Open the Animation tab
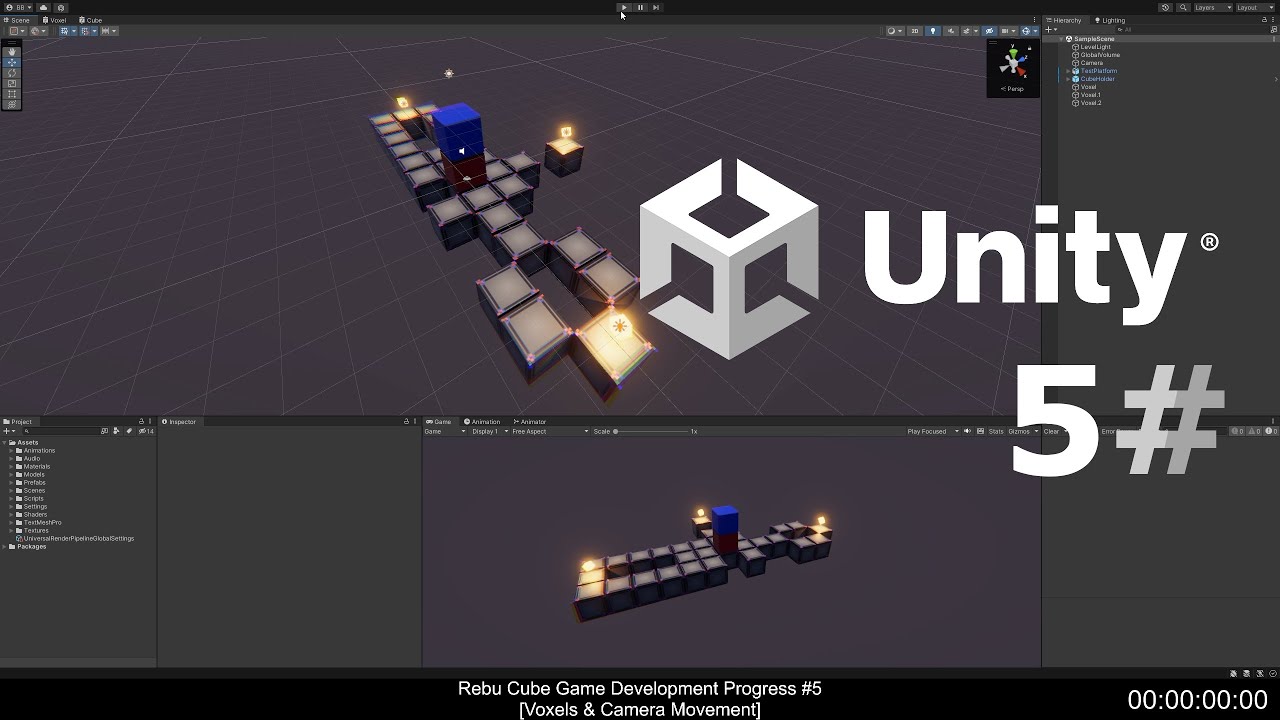Screen dimensions: 1280x720 tap(482, 422)
